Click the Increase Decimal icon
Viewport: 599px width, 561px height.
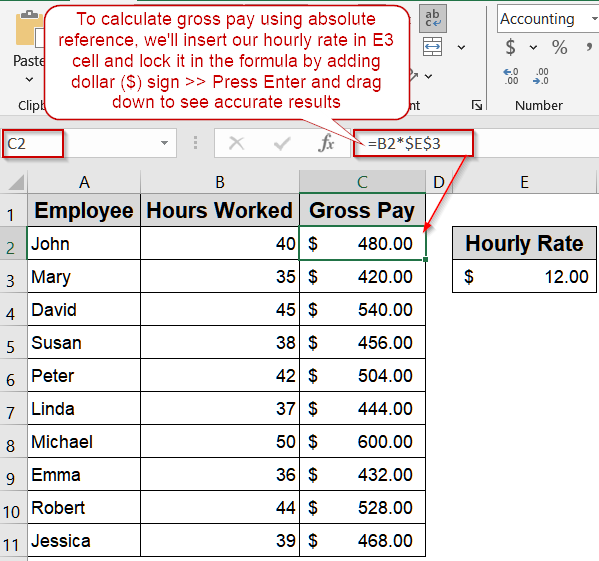pos(511,76)
